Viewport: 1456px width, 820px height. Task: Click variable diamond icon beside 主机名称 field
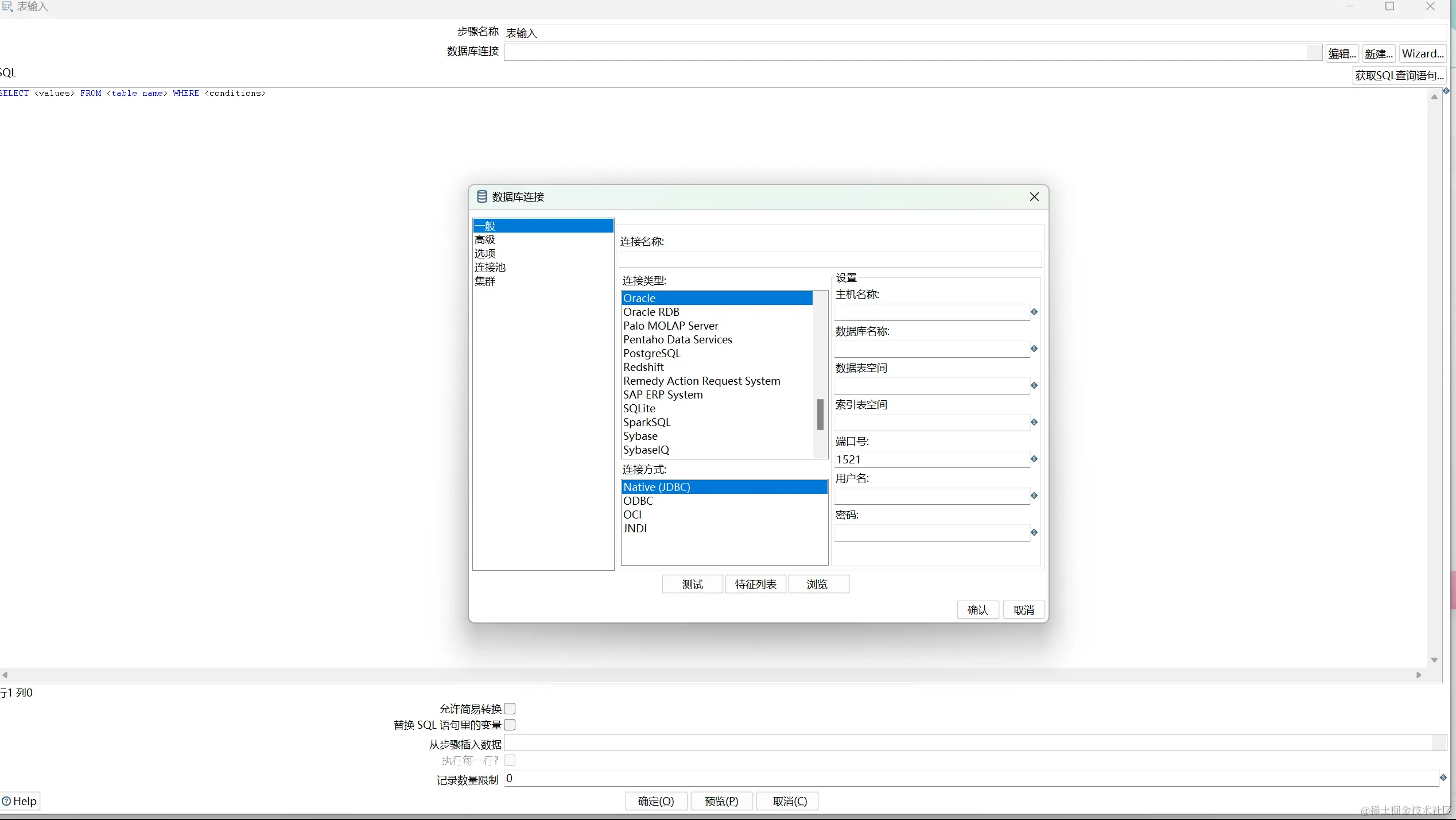(x=1034, y=312)
